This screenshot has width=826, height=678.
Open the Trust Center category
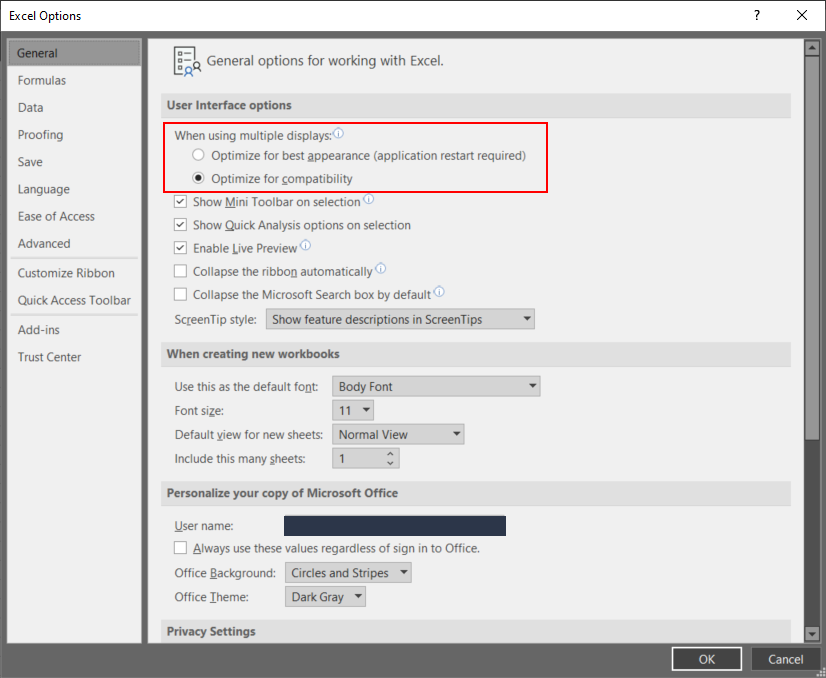(x=74, y=357)
